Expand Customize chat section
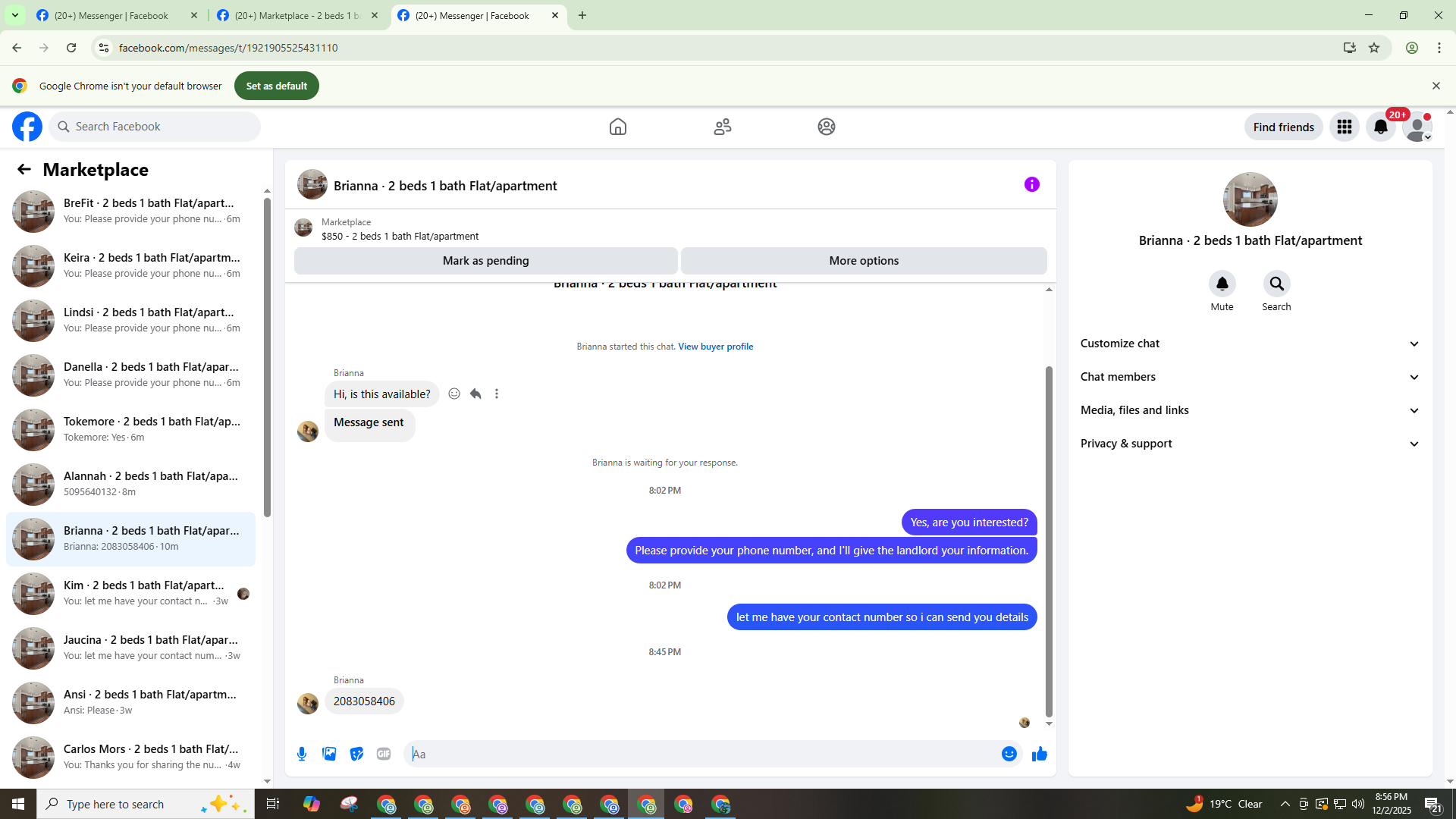The height and width of the screenshot is (819, 1456). 1250,344
